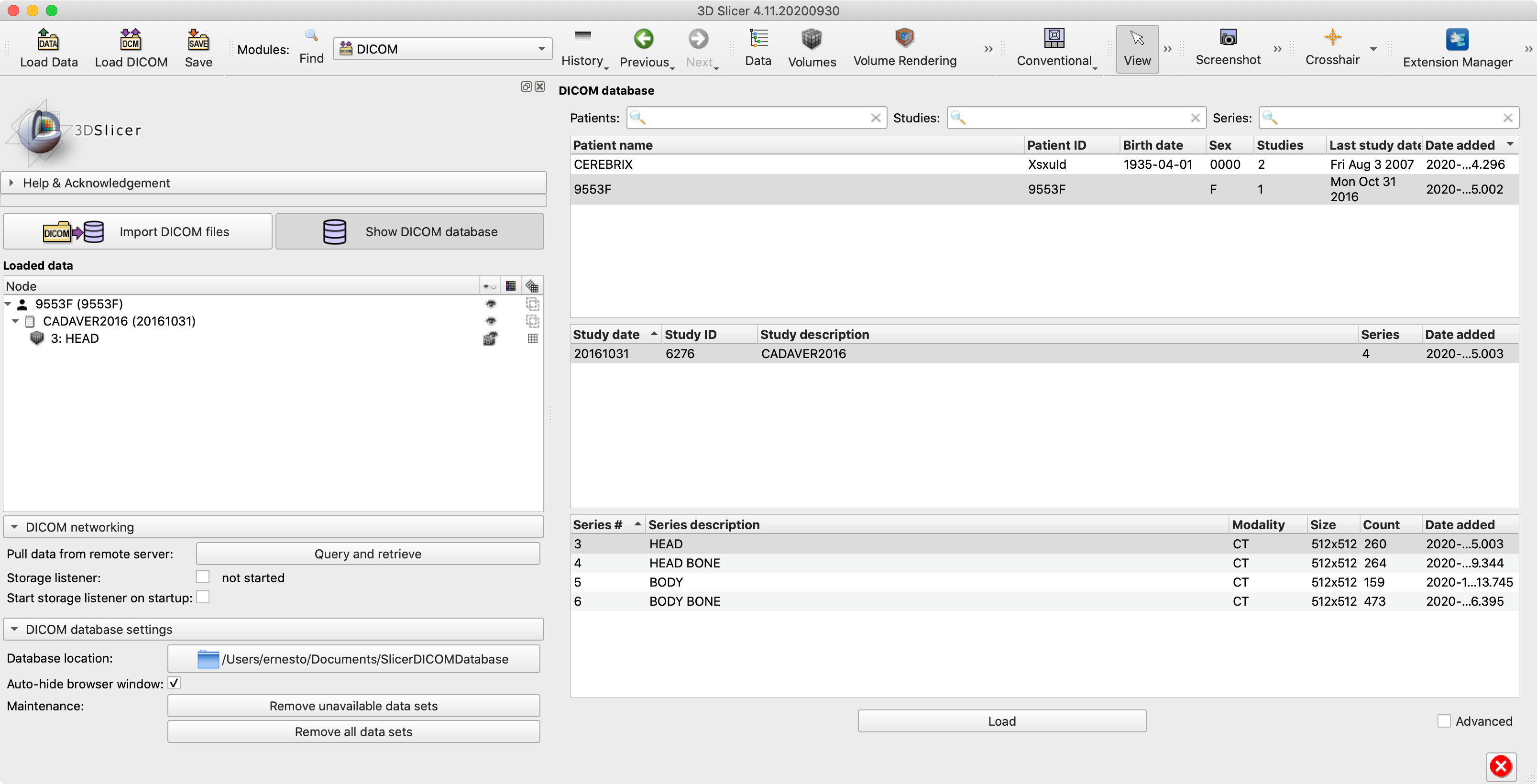
Task: Open the Volumes module
Action: point(812,48)
